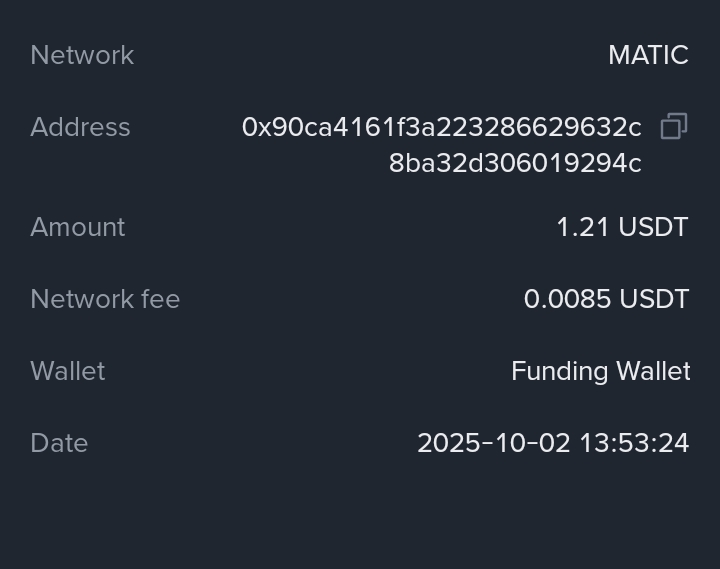Click the Amount label
This screenshot has width=720, height=569.
coord(78,227)
